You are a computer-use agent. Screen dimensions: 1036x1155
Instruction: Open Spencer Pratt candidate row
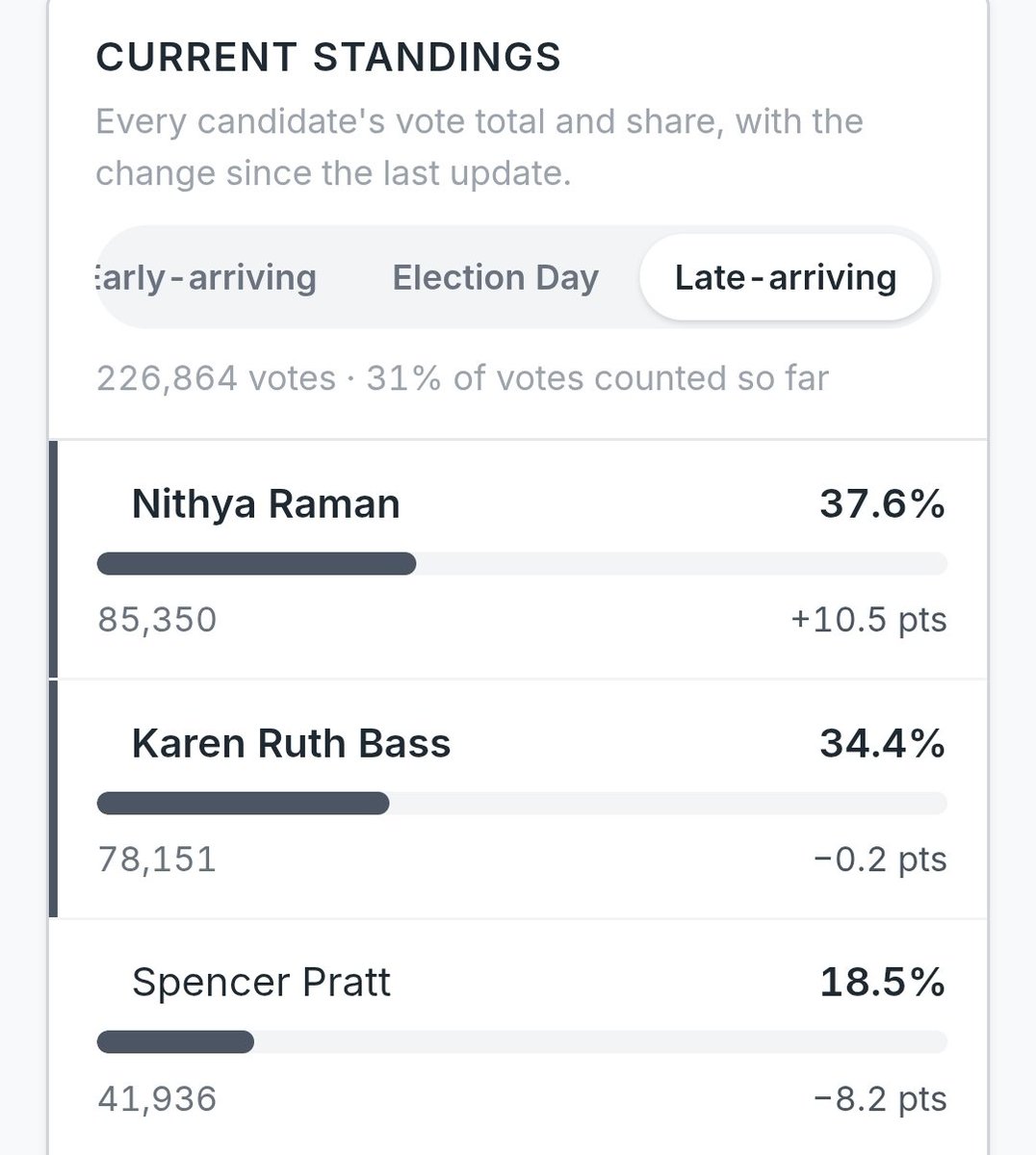tap(518, 1038)
